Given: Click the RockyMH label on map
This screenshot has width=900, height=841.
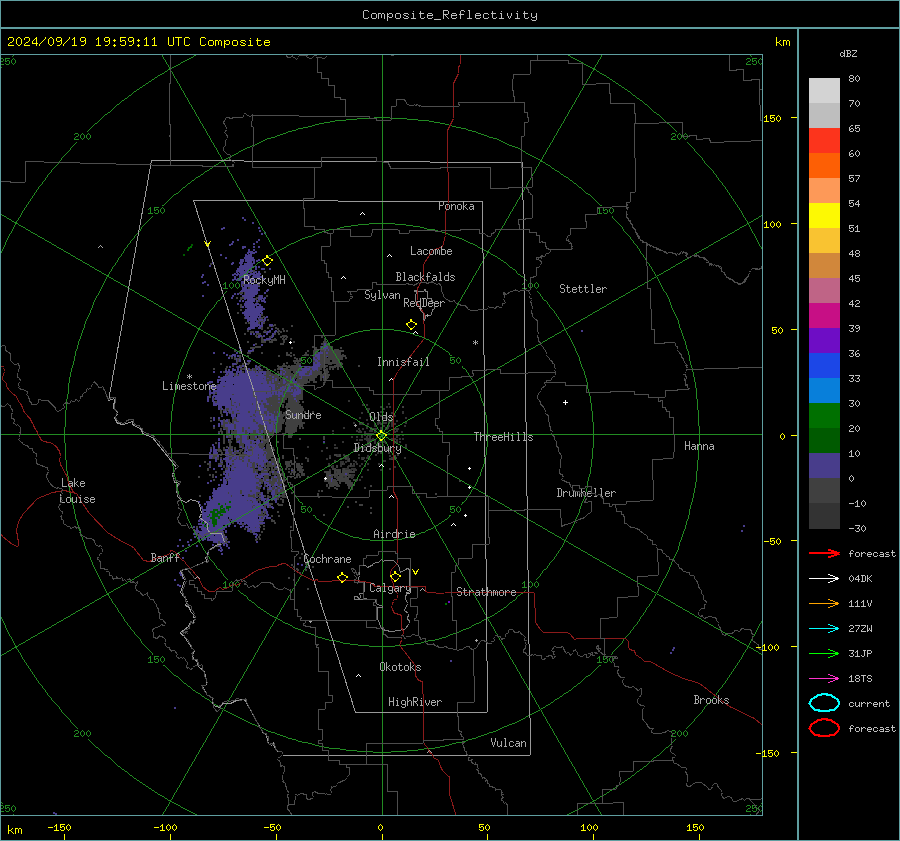Looking at the screenshot, I should point(264,280).
